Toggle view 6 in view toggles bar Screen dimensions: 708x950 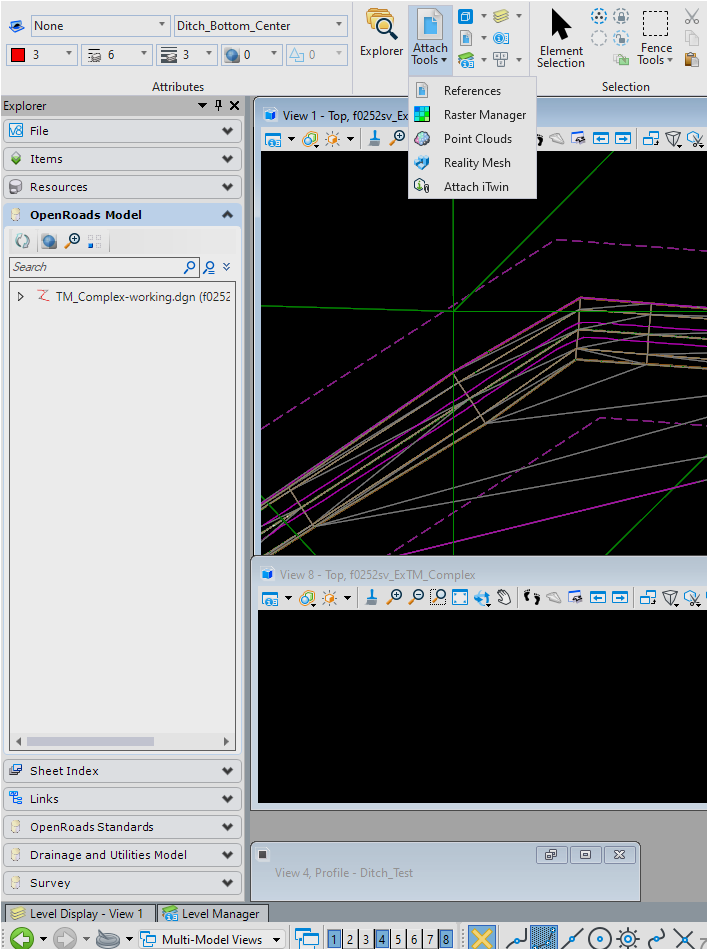414,940
